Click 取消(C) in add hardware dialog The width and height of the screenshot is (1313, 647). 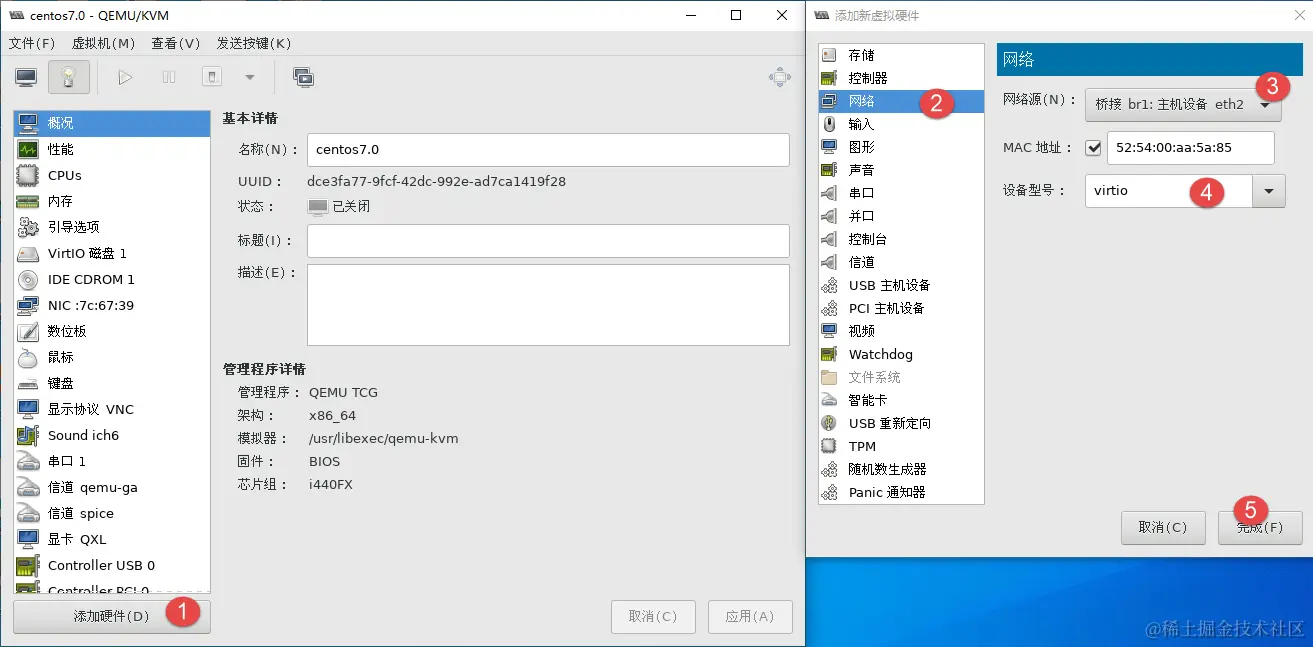[1163, 527]
